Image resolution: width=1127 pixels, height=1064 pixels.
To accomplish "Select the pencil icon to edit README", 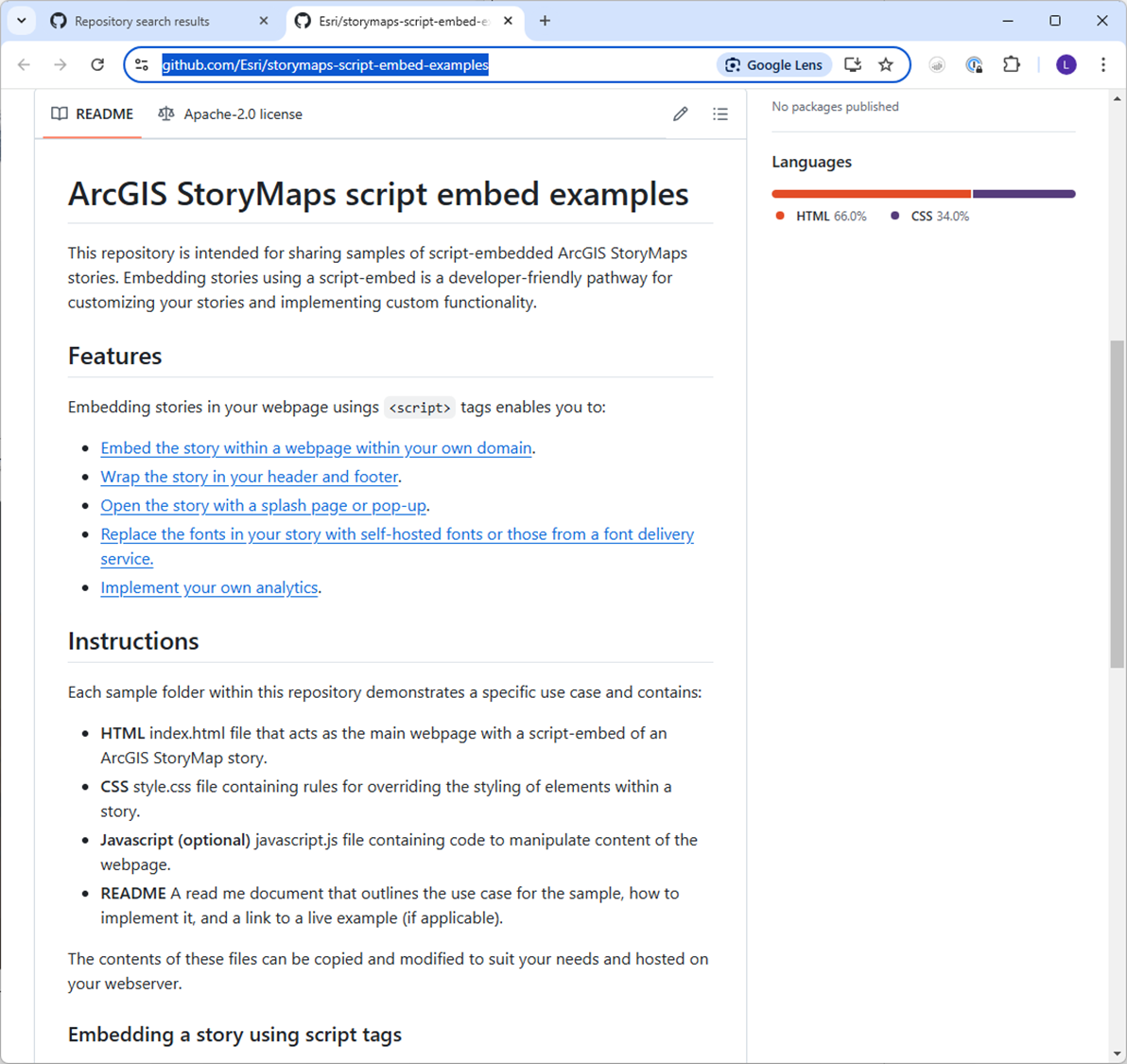I will coord(680,113).
